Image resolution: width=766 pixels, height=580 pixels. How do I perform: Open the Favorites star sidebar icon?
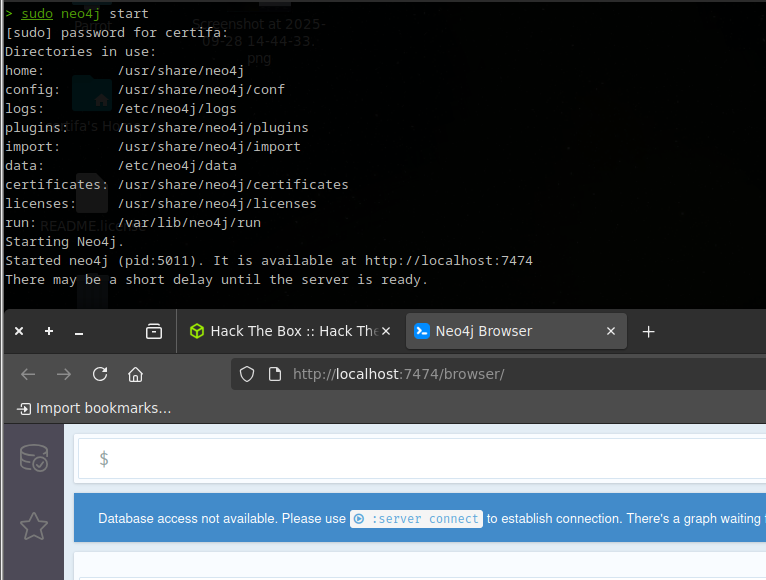click(x=34, y=526)
